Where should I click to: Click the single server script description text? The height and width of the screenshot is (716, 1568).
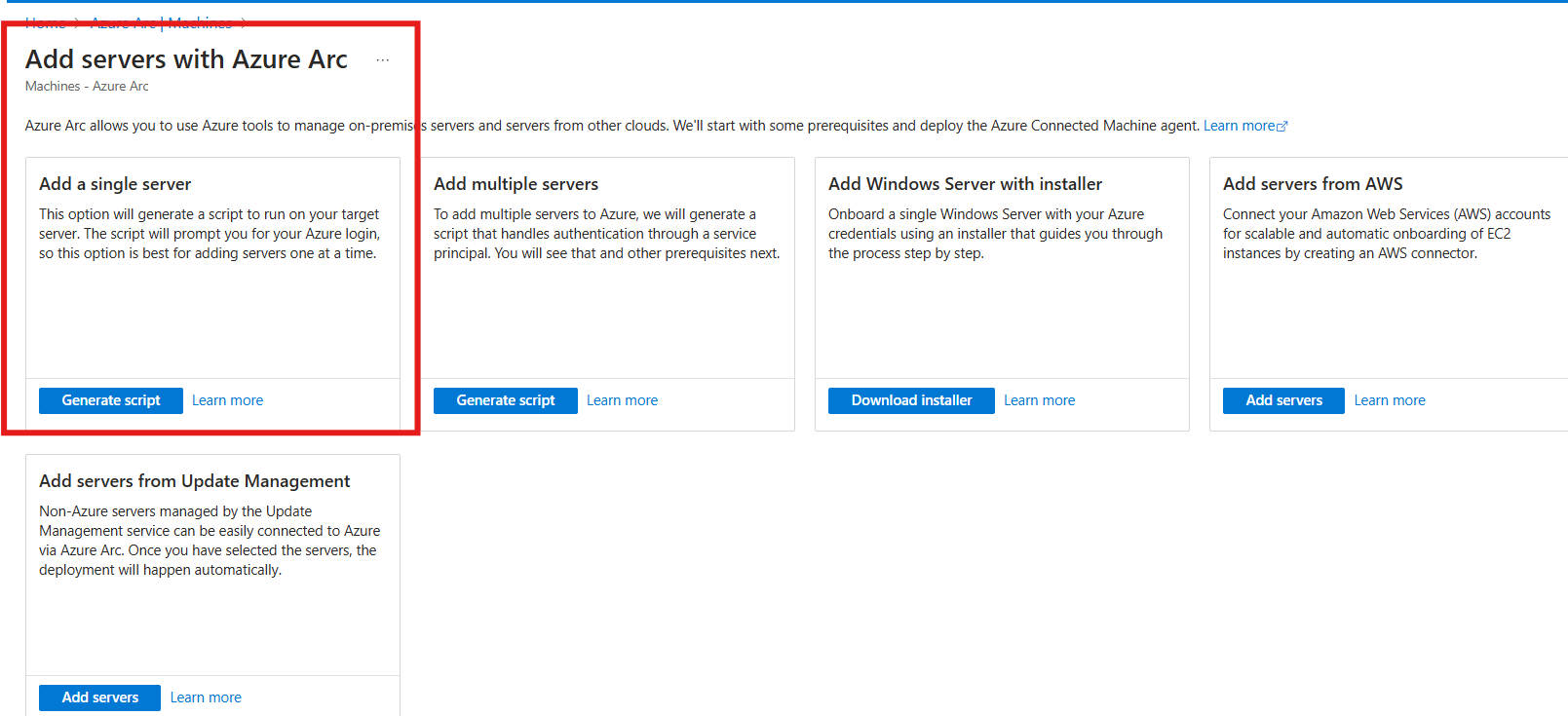click(210, 234)
